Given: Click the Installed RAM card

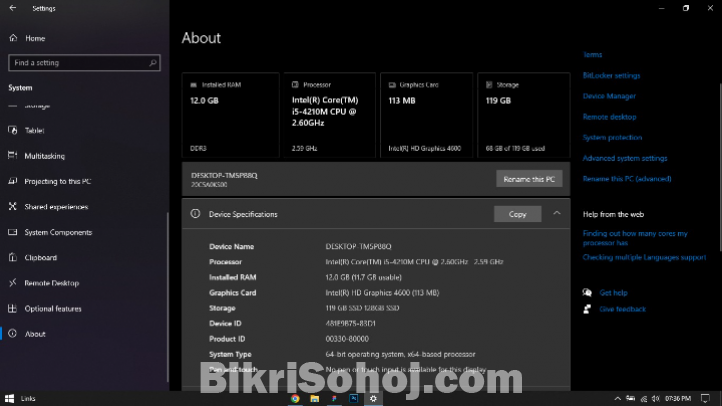Looking at the screenshot, I should click(230, 115).
